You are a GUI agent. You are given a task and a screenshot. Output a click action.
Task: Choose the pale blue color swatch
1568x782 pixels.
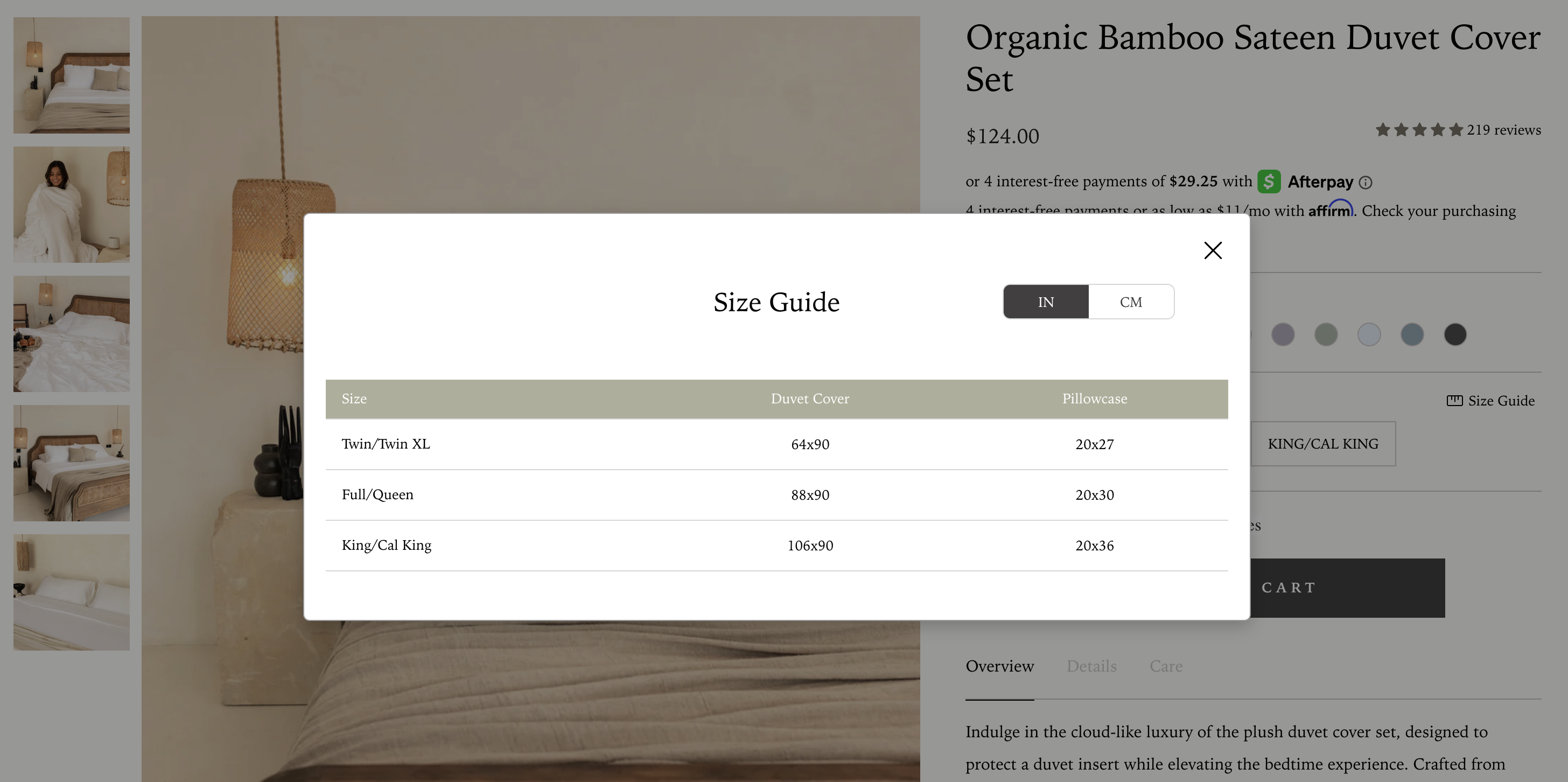(x=1368, y=334)
